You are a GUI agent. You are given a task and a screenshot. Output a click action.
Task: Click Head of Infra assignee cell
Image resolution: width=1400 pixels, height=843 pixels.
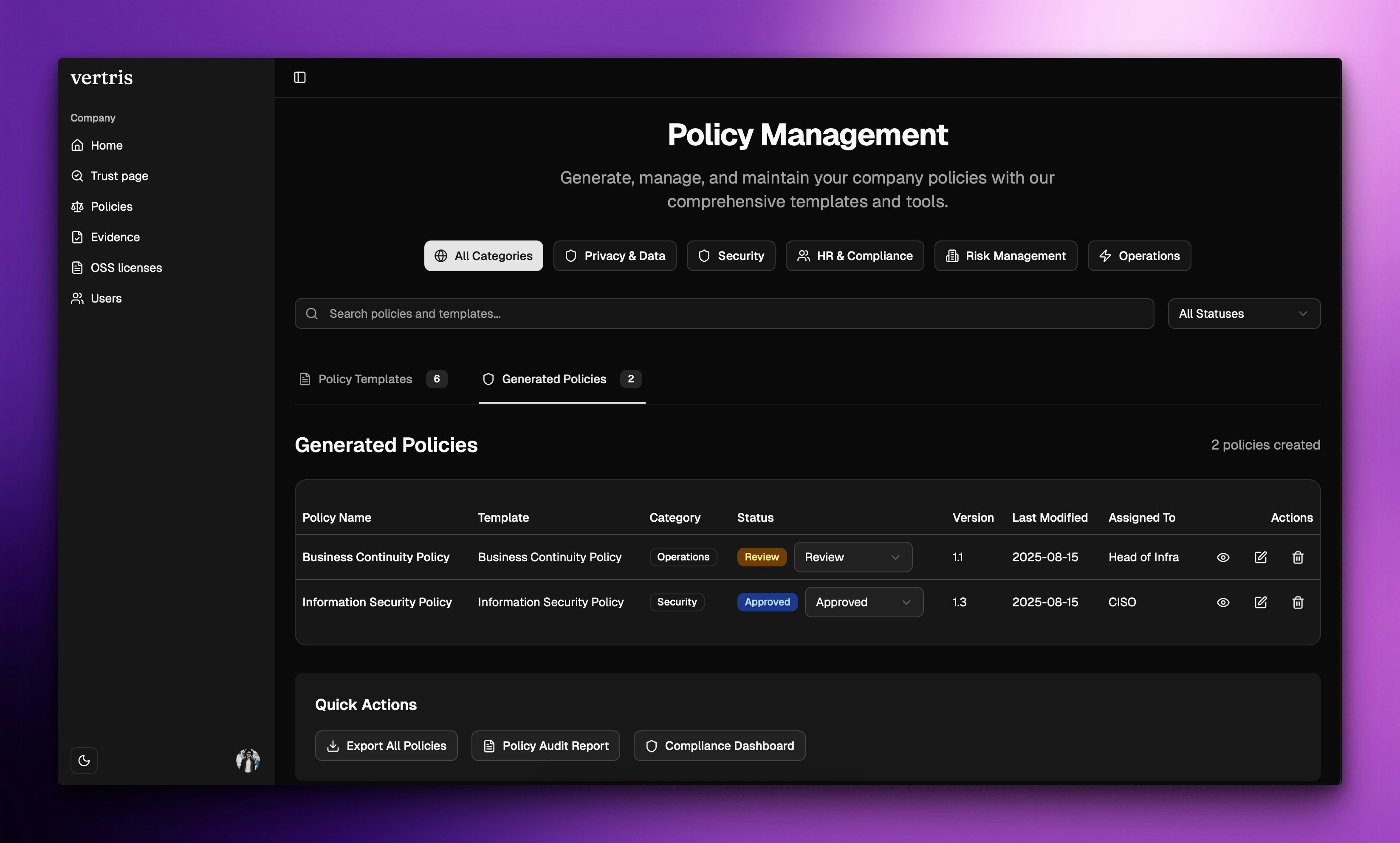click(x=1144, y=557)
